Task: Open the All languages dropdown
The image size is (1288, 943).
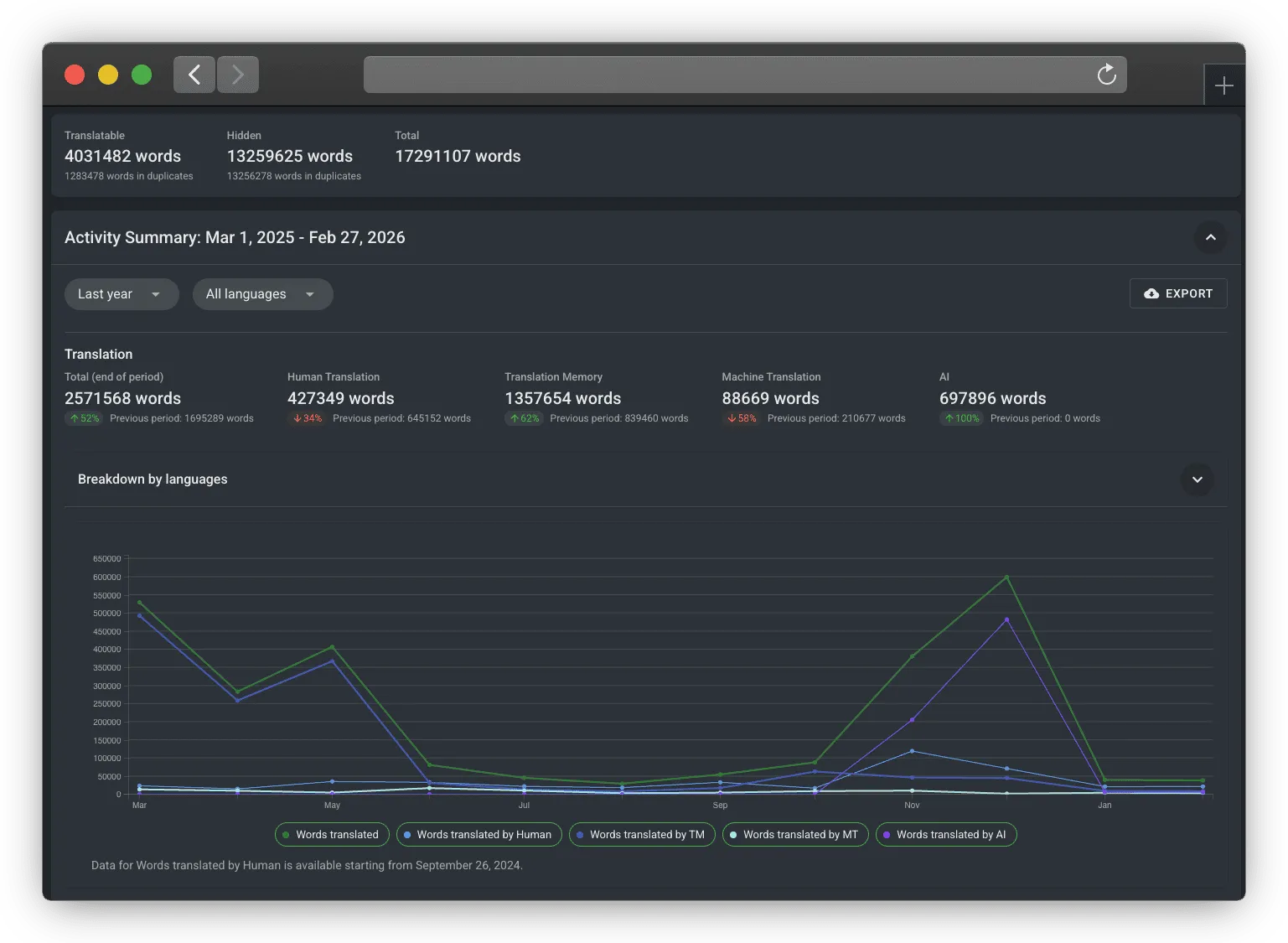Action: point(262,293)
